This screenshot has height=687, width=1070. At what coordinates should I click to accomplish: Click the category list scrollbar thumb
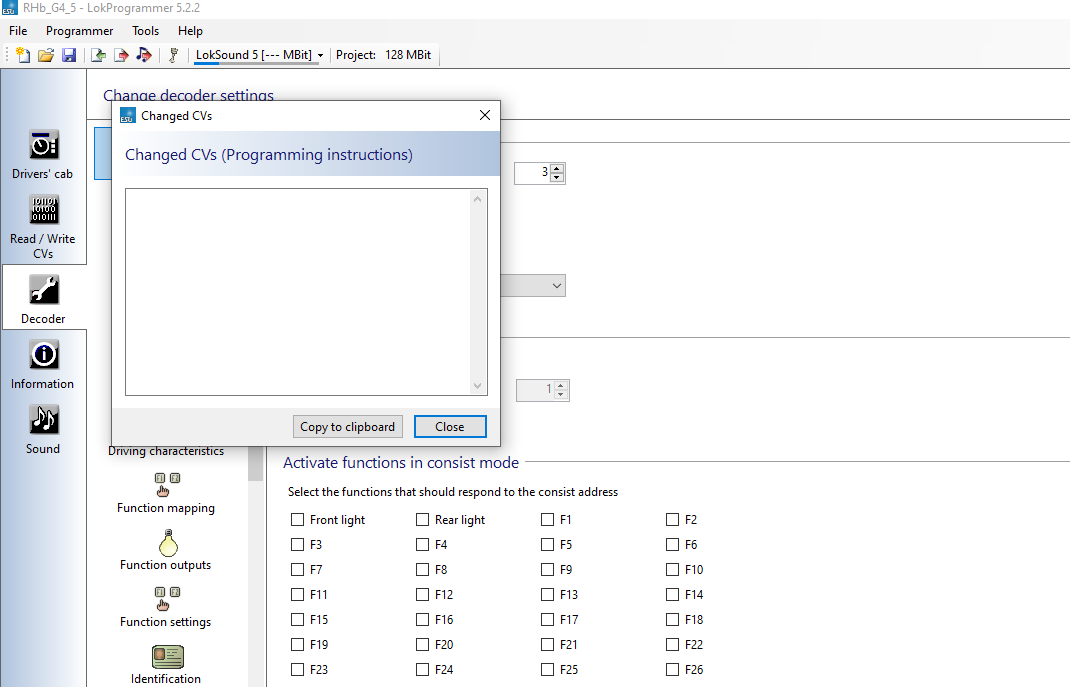click(255, 464)
